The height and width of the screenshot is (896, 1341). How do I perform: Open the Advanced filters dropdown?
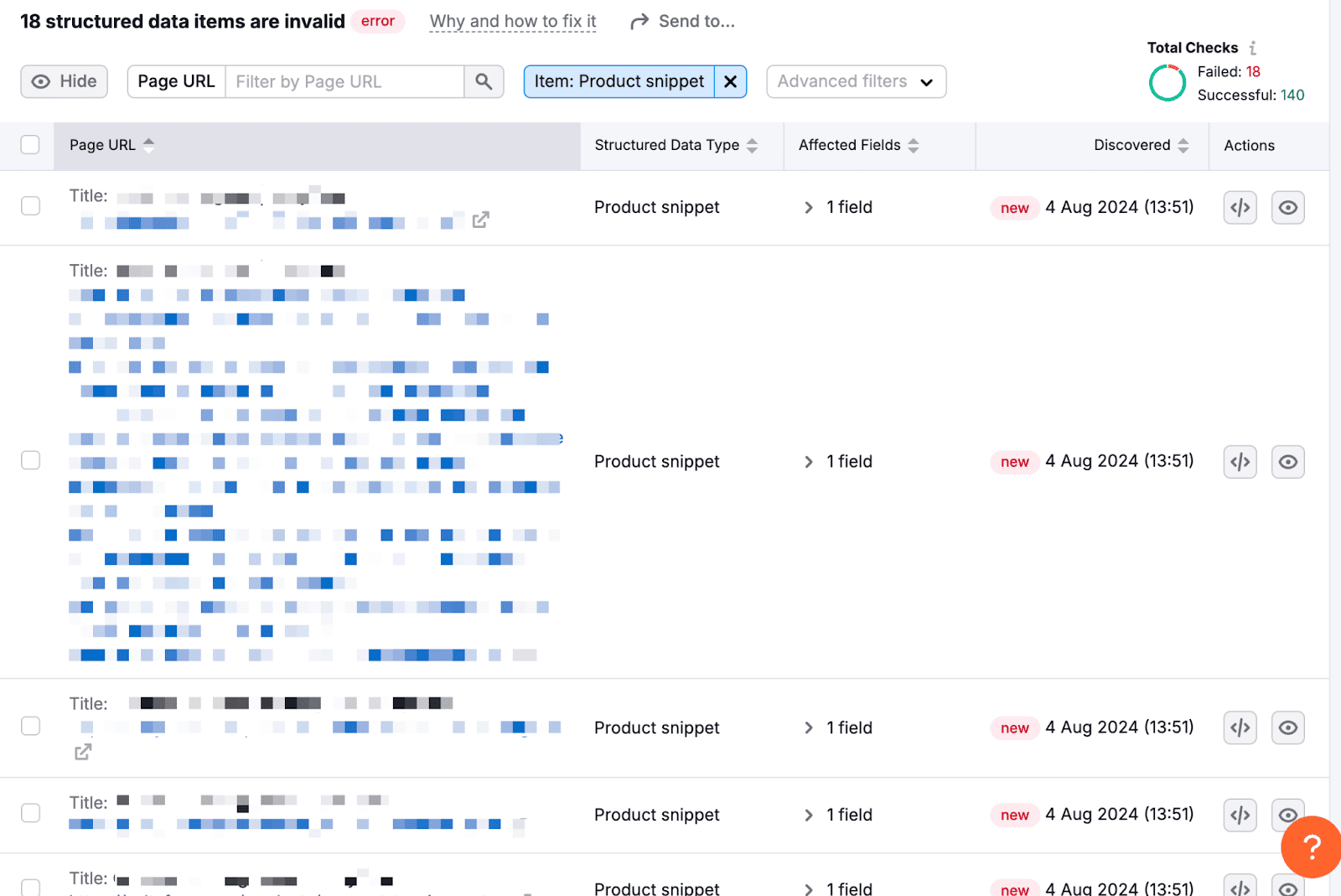pyautogui.click(x=856, y=81)
